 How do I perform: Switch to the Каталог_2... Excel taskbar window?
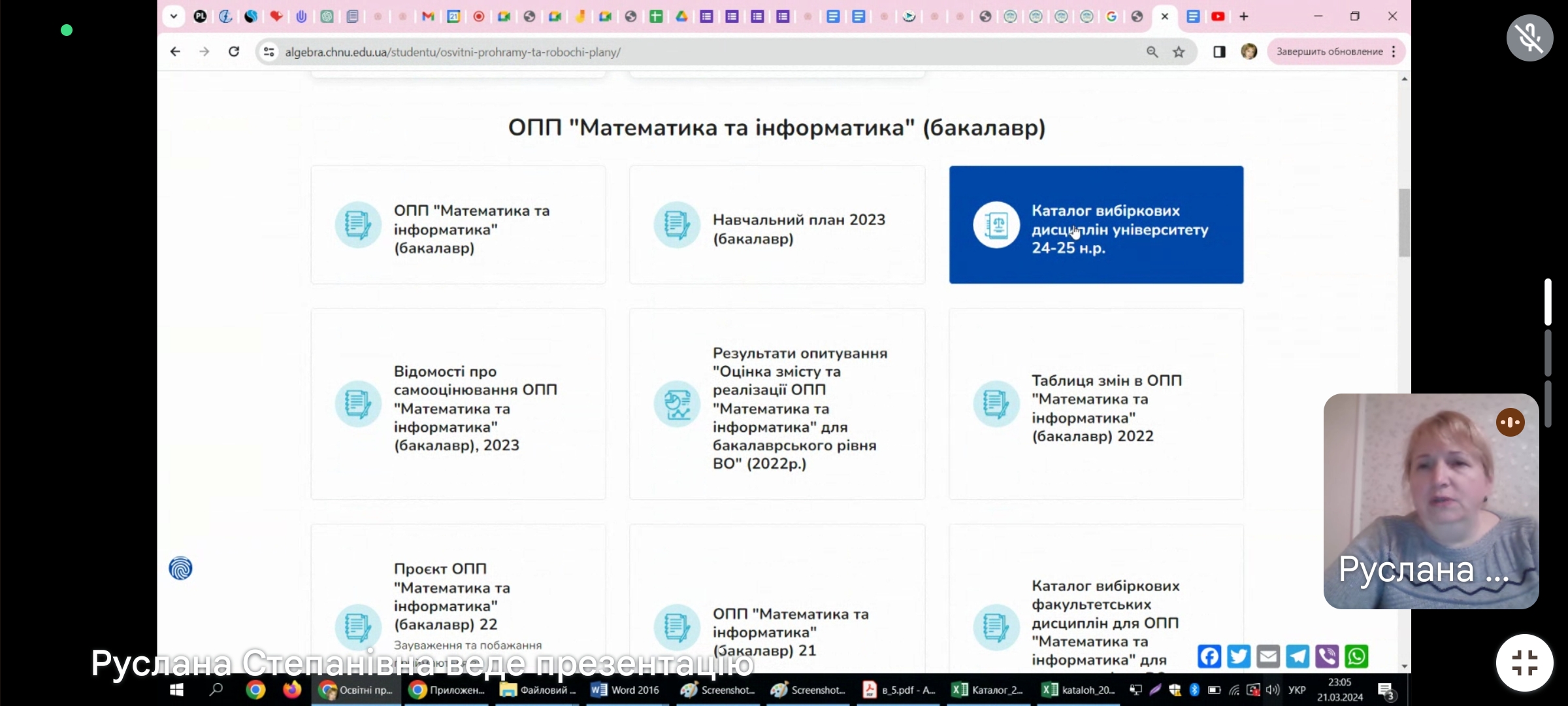[x=987, y=690]
